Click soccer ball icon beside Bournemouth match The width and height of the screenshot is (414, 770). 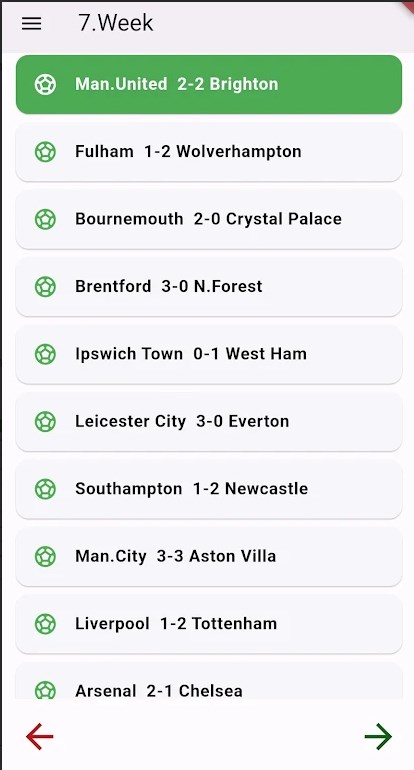45,219
